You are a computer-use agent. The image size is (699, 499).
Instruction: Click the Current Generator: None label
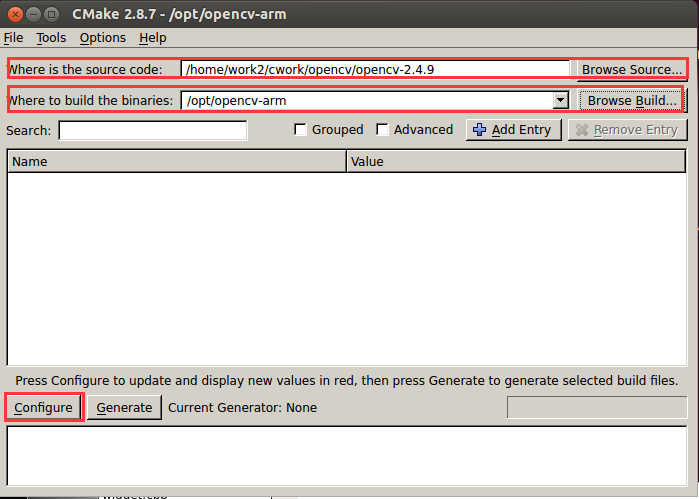tap(243, 408)
